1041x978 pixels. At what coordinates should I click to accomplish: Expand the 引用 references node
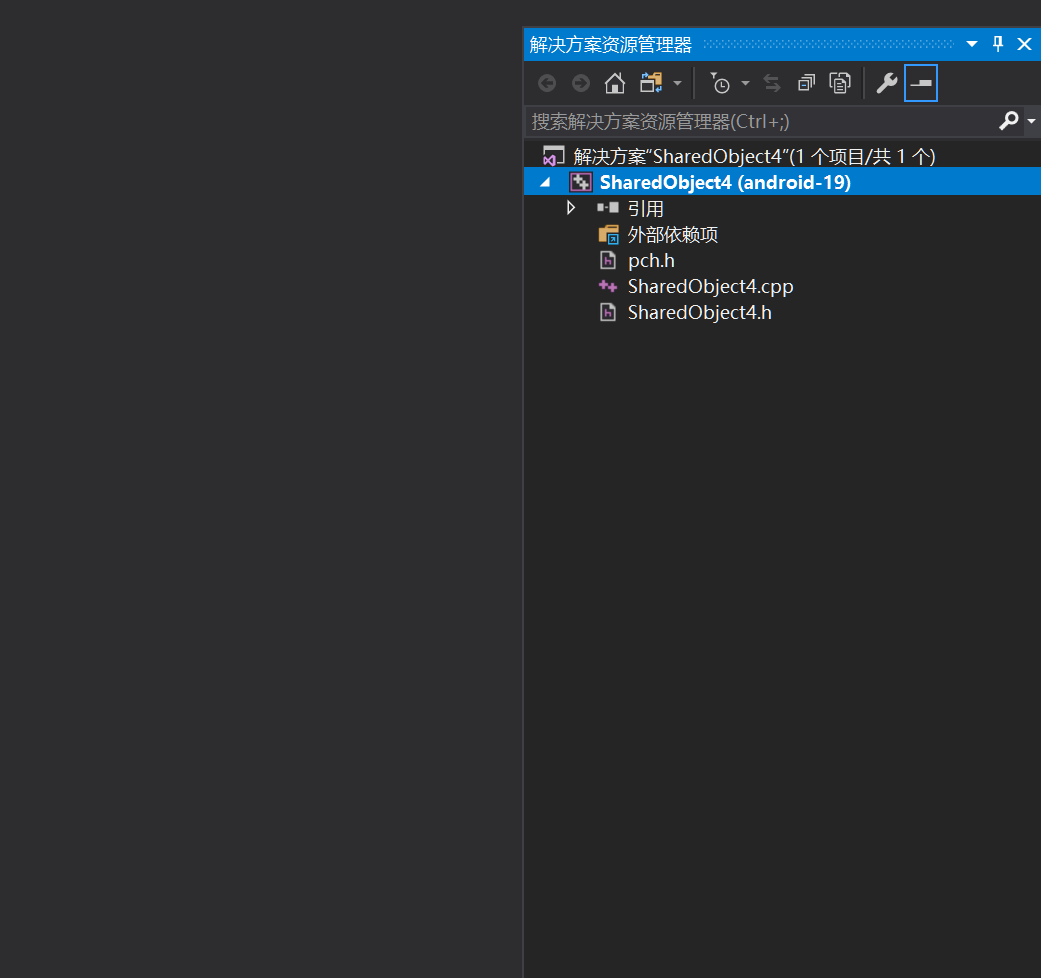pos(571,208)
